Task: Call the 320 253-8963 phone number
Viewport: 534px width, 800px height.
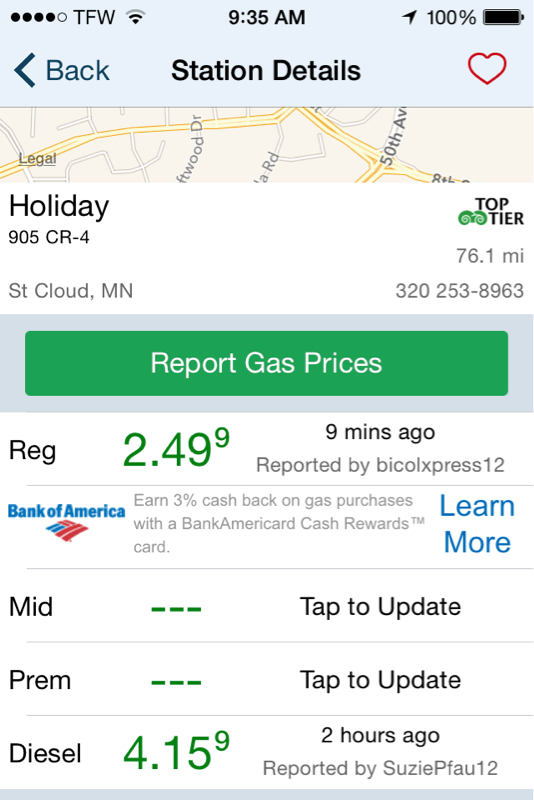Action: [x=460, y=291]
